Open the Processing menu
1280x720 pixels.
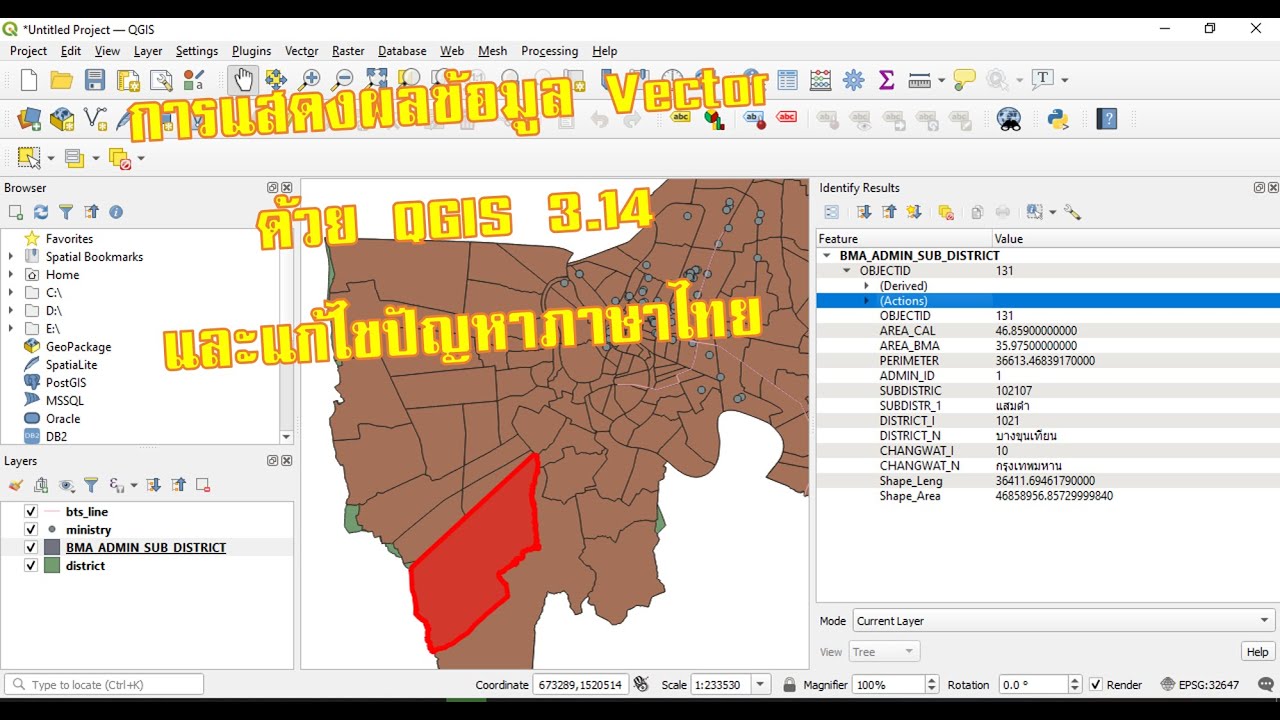pyautogui.click(x=549, y=51)
